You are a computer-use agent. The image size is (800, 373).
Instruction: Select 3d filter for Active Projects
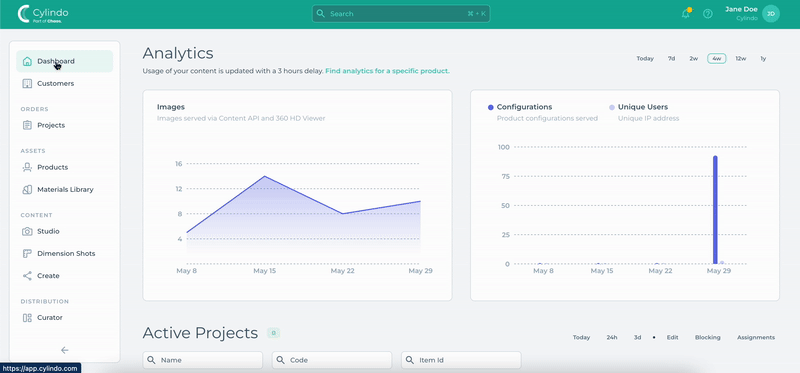tap(638, 338)
